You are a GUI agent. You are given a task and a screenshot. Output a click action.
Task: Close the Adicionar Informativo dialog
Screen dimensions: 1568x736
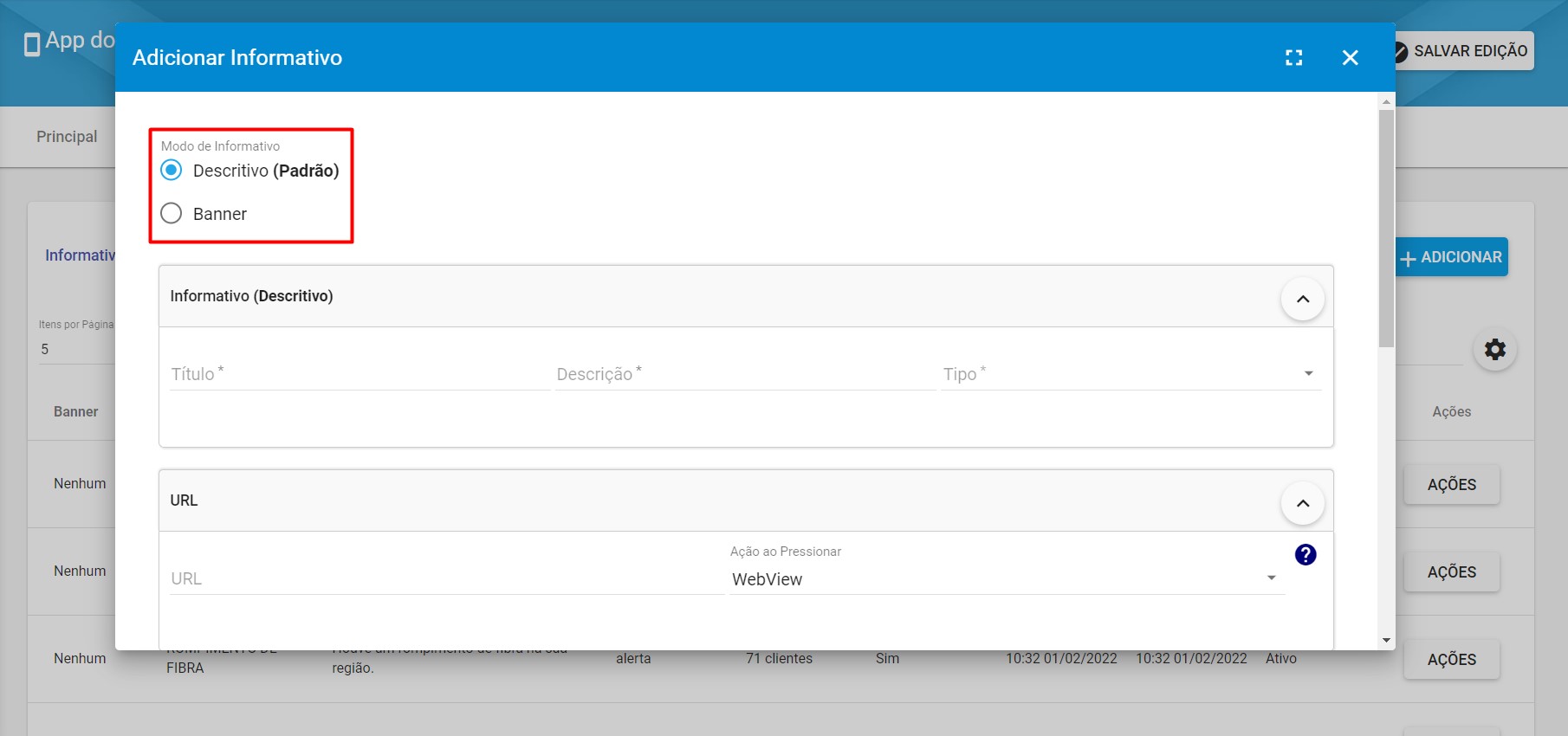click(x=1350, y=57)
